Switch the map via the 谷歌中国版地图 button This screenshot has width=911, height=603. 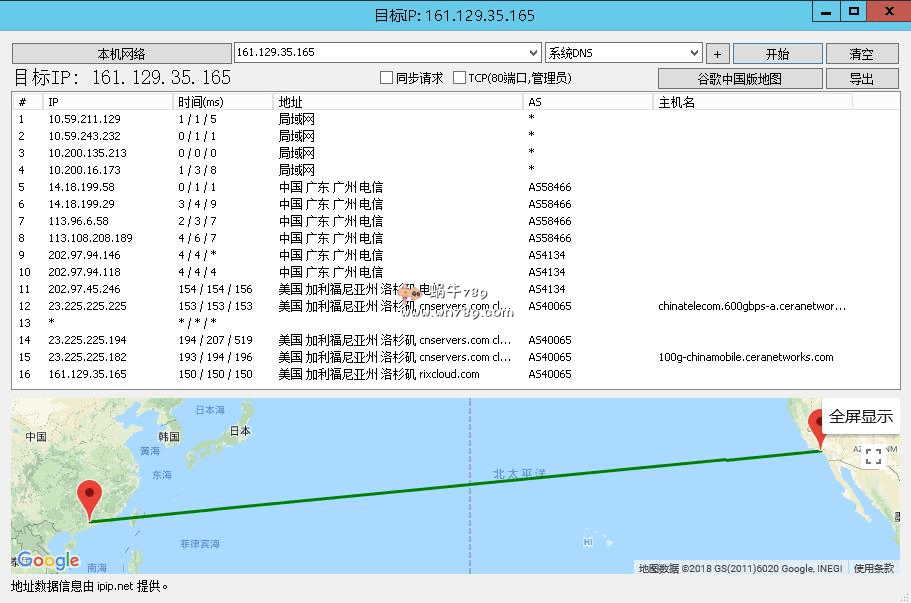pyautogui.click(x=740, y=79)
